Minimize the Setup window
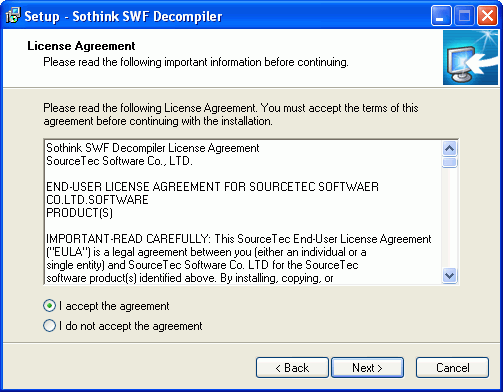503x392 pixels. (441, 15)
